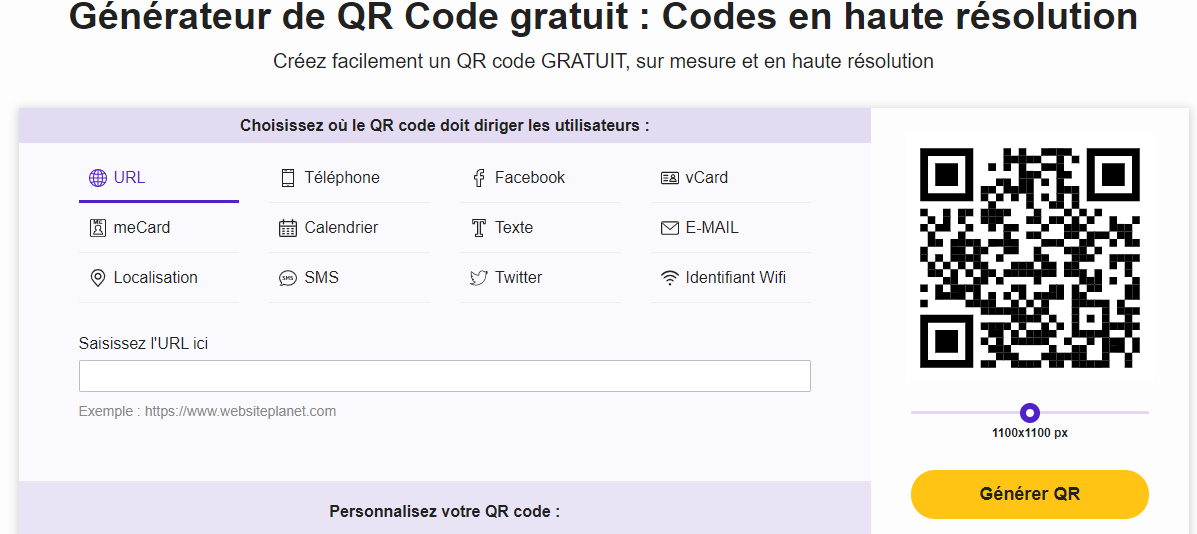Click the E-MAIL envelope icon

pos(670,228)
